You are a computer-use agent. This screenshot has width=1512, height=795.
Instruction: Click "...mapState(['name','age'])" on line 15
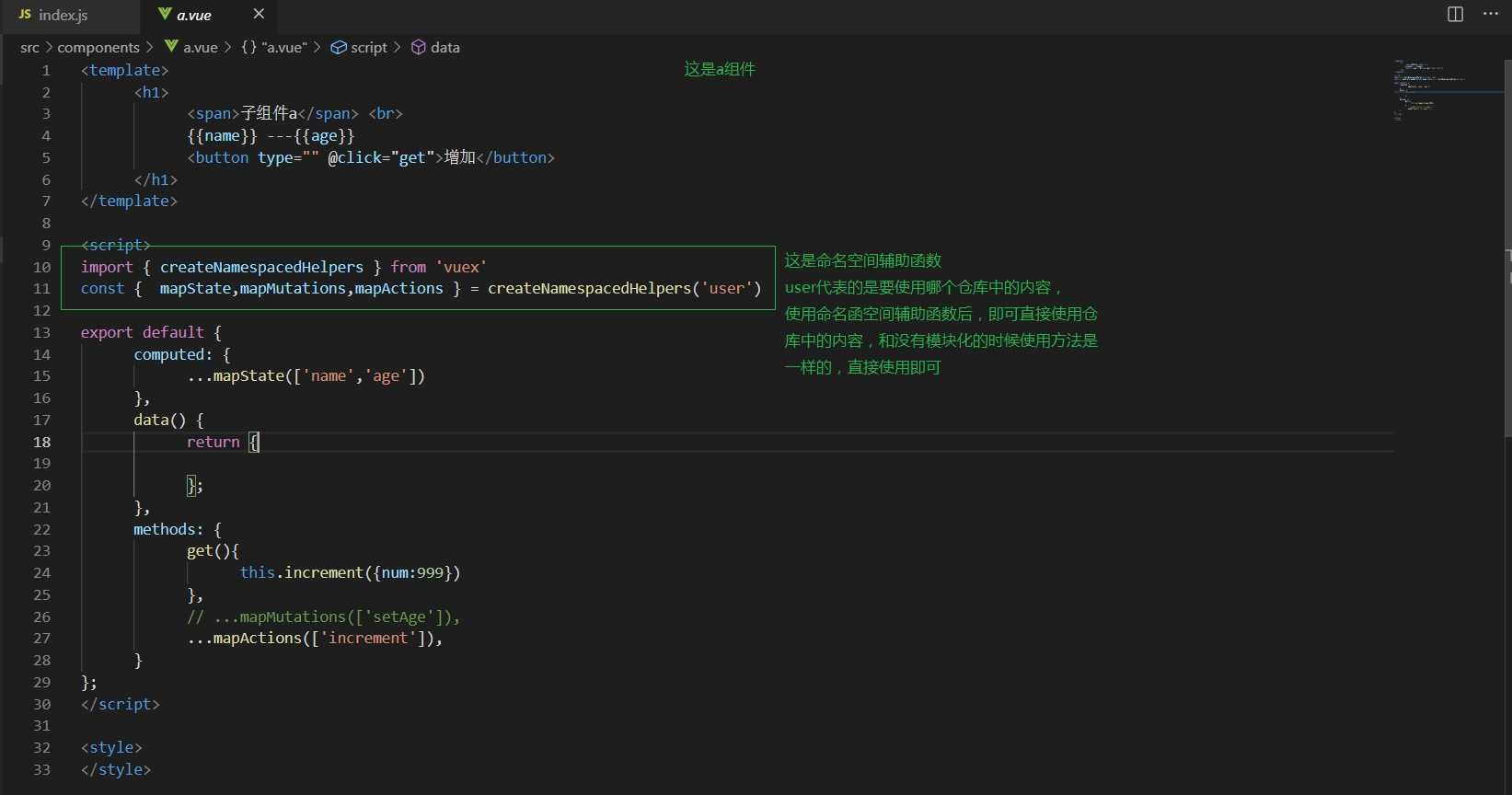(x=306, y=375)
